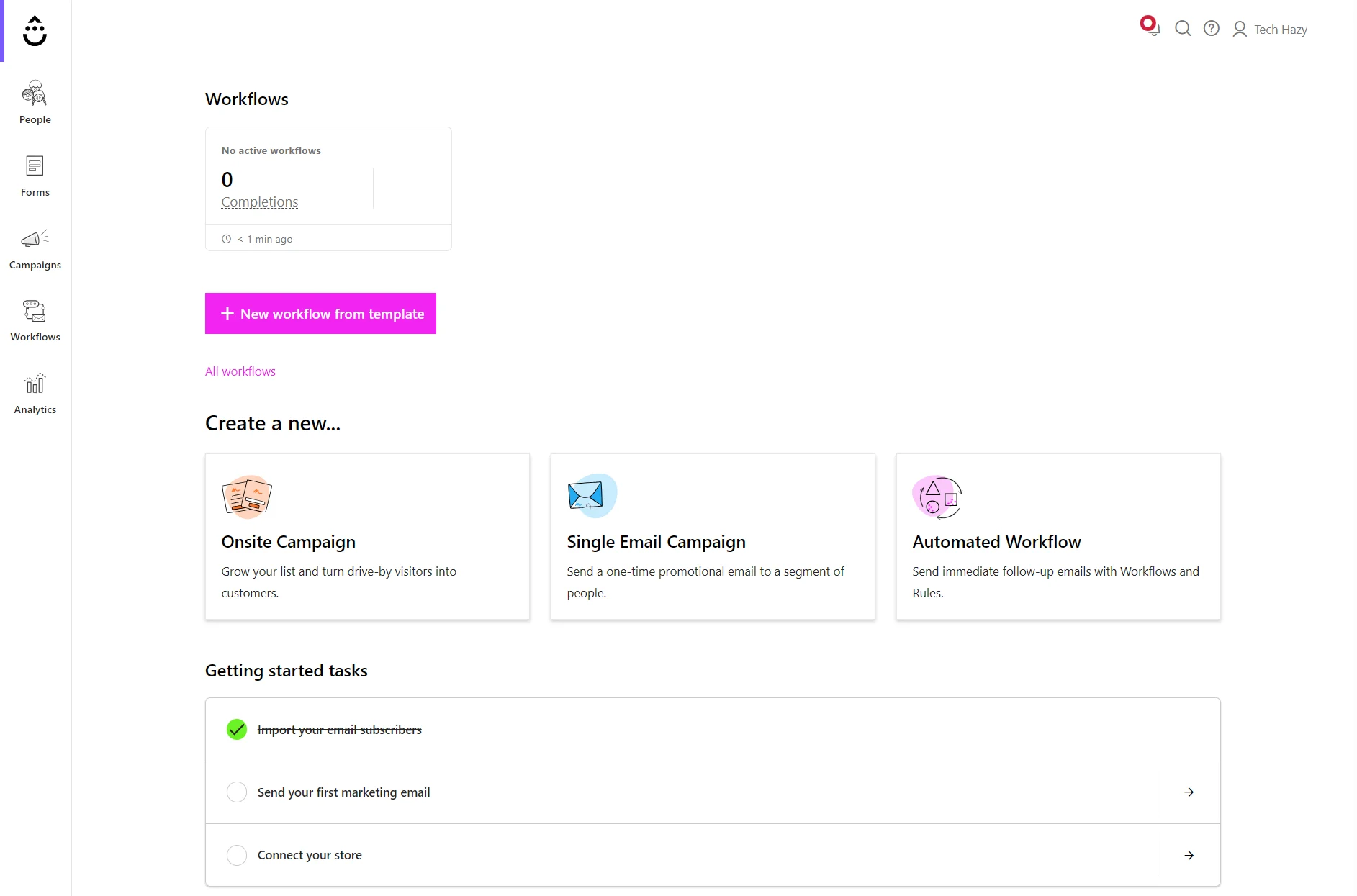The width and height of the screenshot is (1357, 896).
Task: Open the Forms section icon
Action: pos(35,166)
